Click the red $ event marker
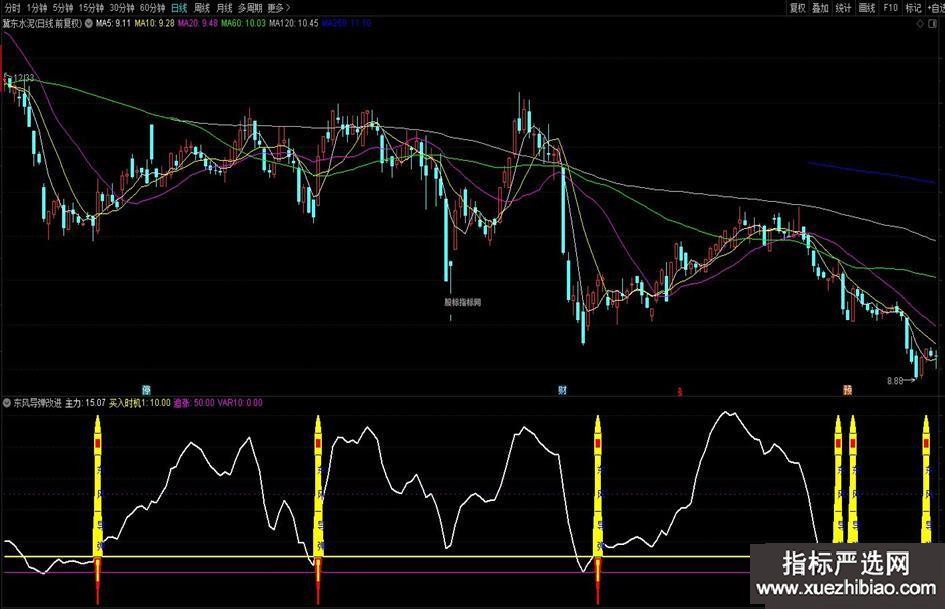The image size is (945, 609). coord(679,392)
